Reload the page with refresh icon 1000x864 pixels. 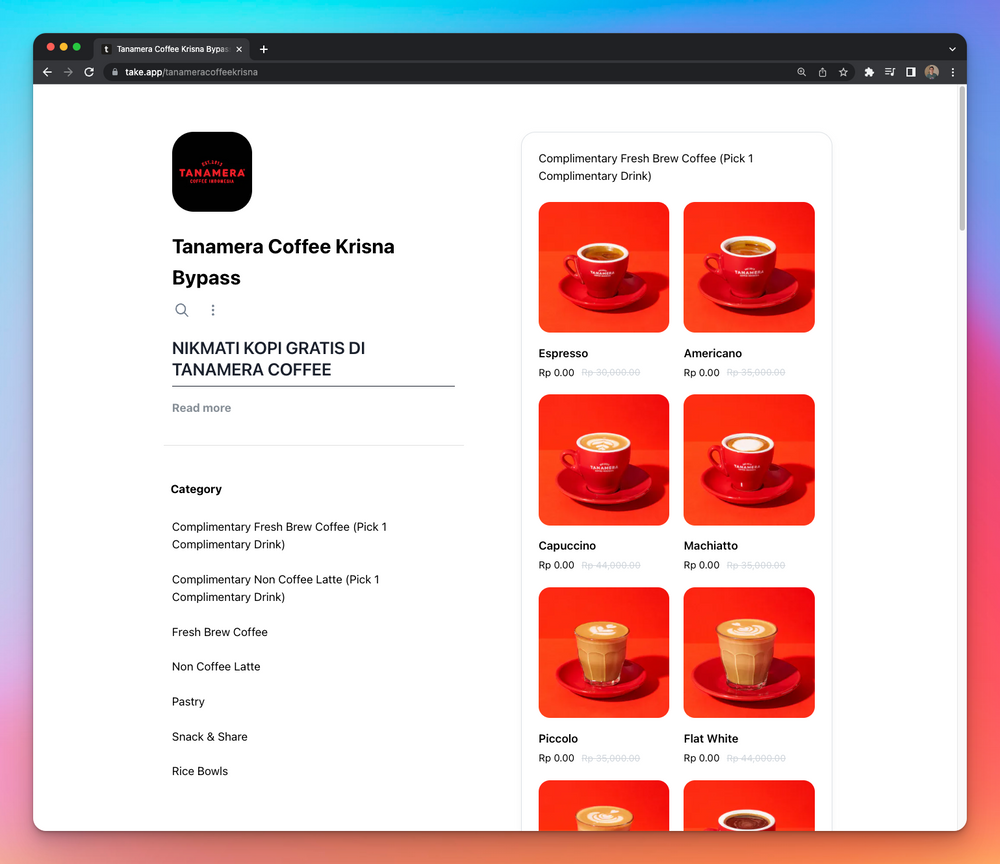click(89, 72)
